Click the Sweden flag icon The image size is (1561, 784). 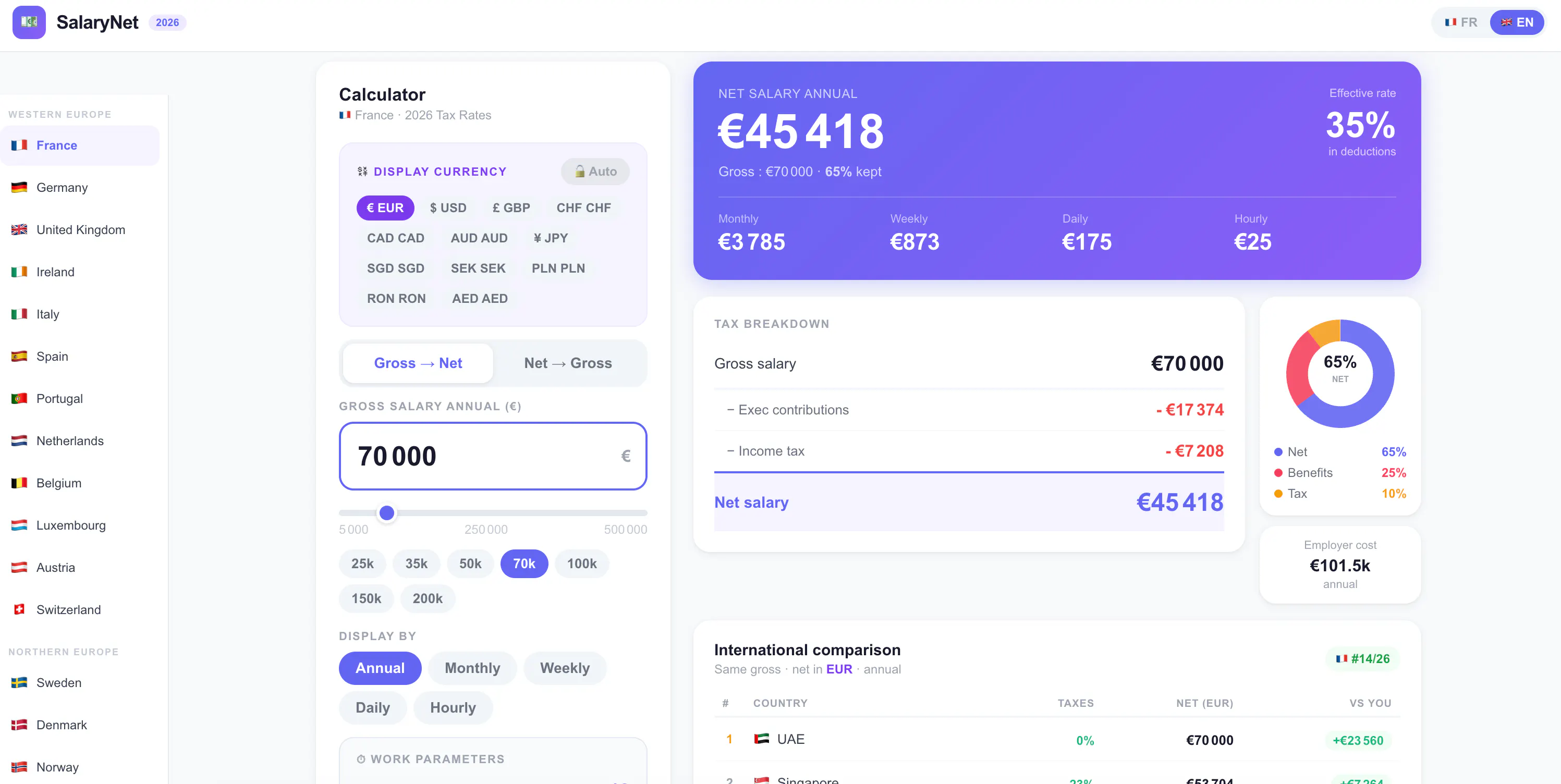tap(19, 683)
